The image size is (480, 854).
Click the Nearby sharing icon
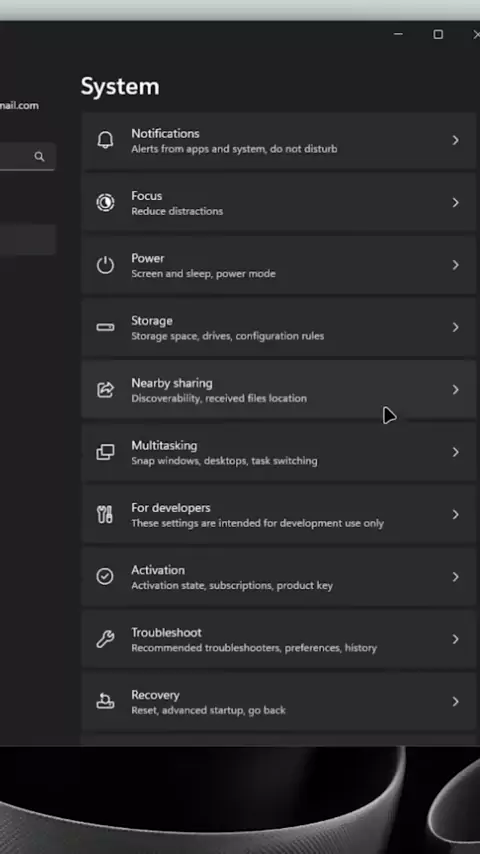click(x=105, y=390)
